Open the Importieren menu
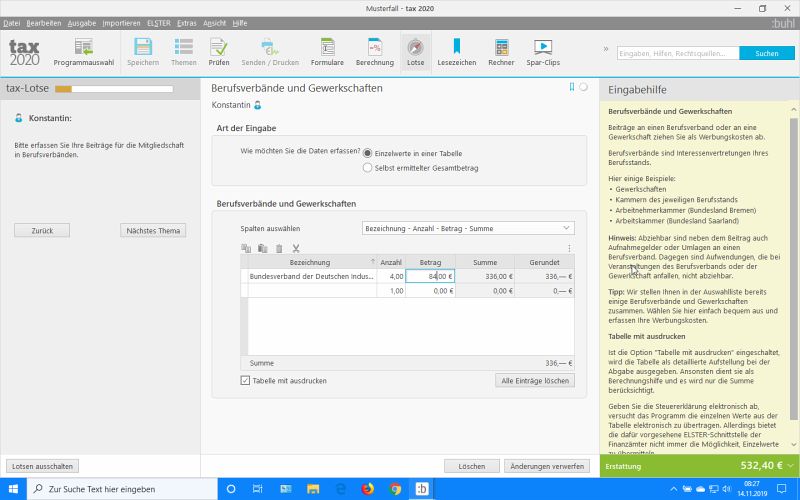800x500 pixels. tap(121, 22)
